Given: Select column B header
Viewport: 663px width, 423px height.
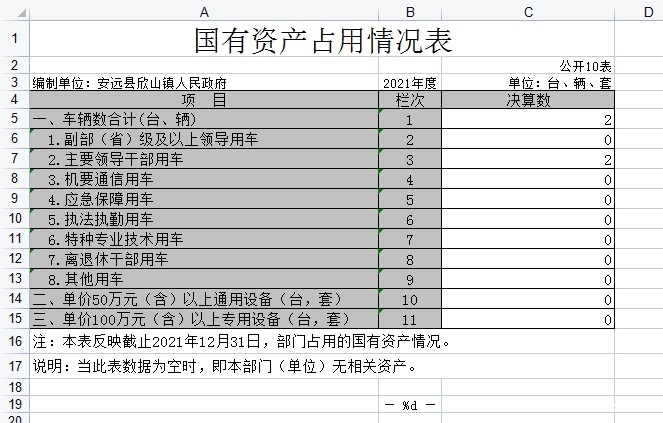Looking at the screenshot, I should click(410, 11).
